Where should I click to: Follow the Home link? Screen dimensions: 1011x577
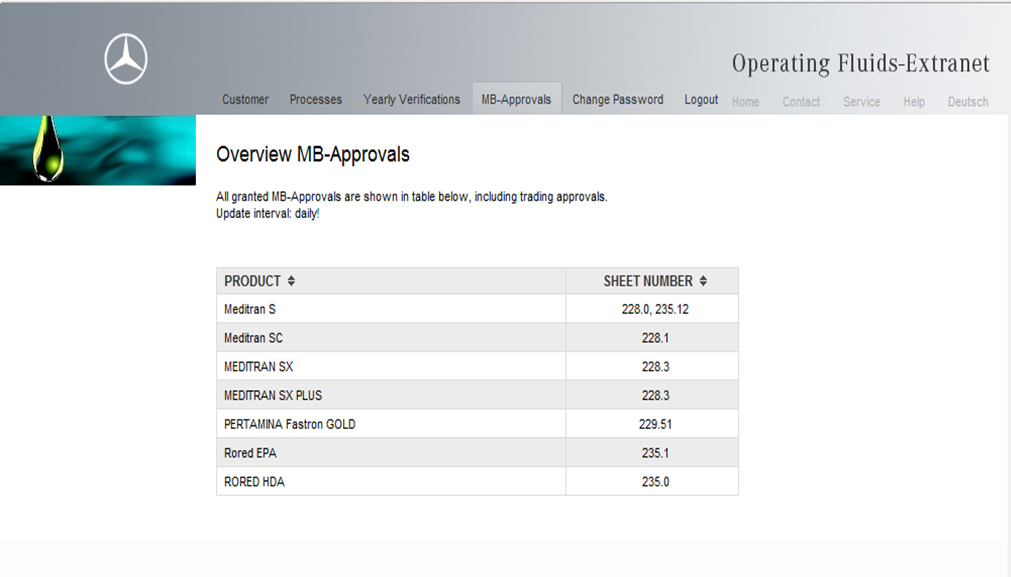745,102
